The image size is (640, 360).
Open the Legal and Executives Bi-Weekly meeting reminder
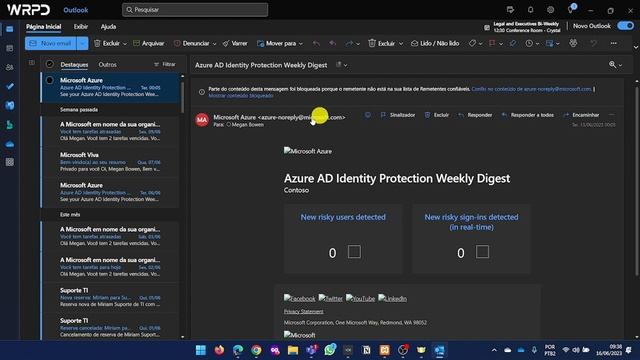coord(522,27)
